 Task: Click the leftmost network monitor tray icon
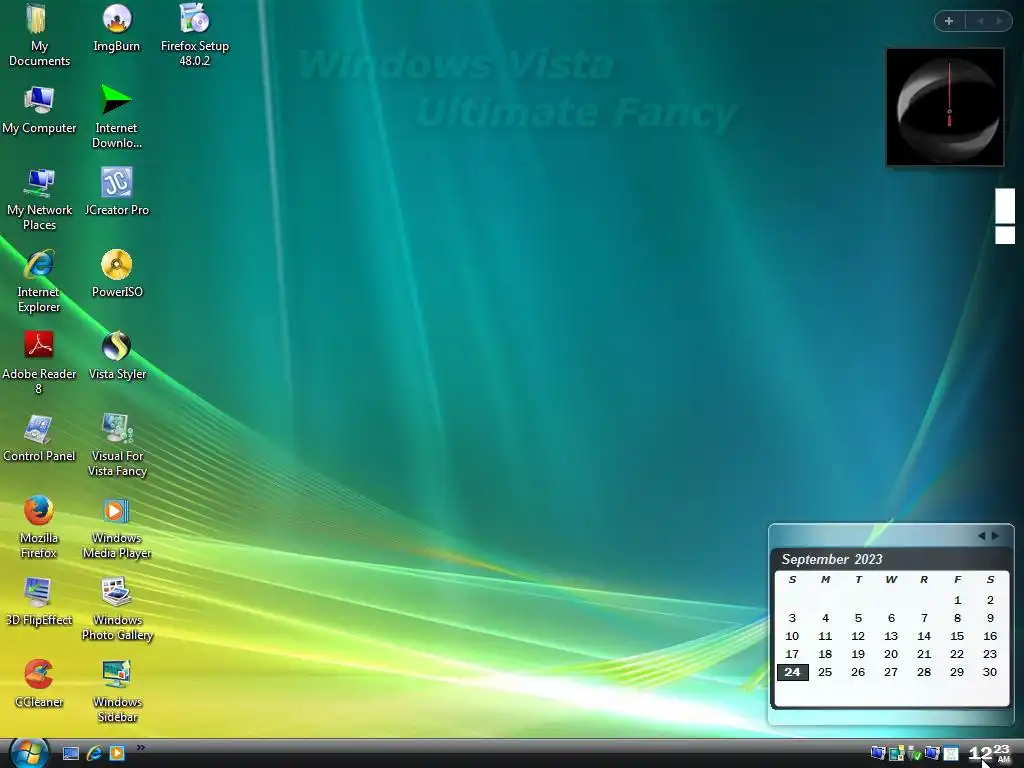[878, 754]
